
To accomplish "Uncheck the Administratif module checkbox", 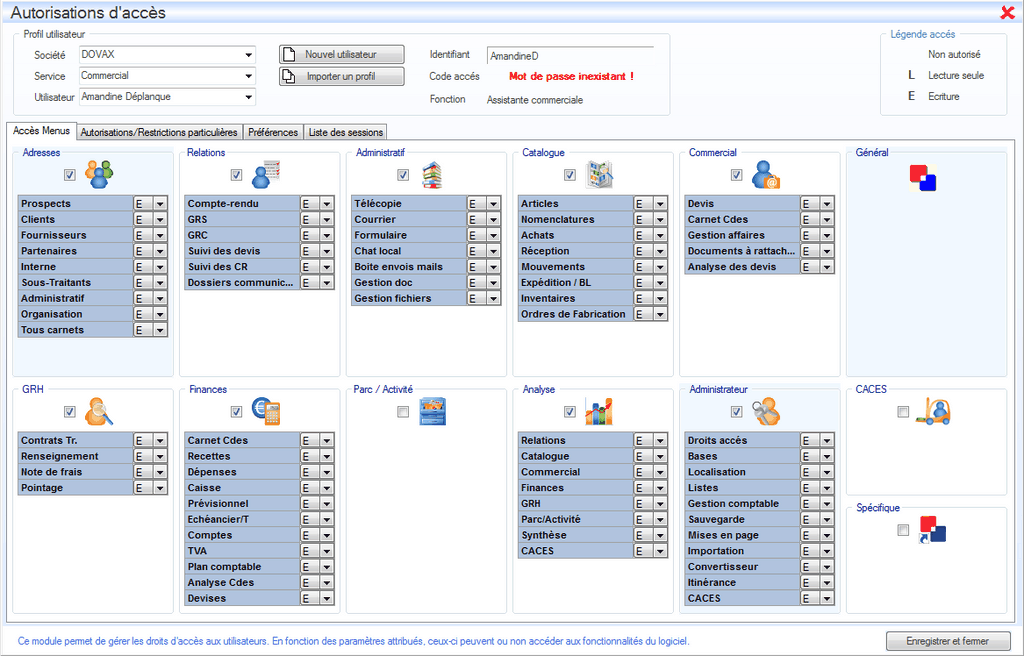I will [403, 175].
